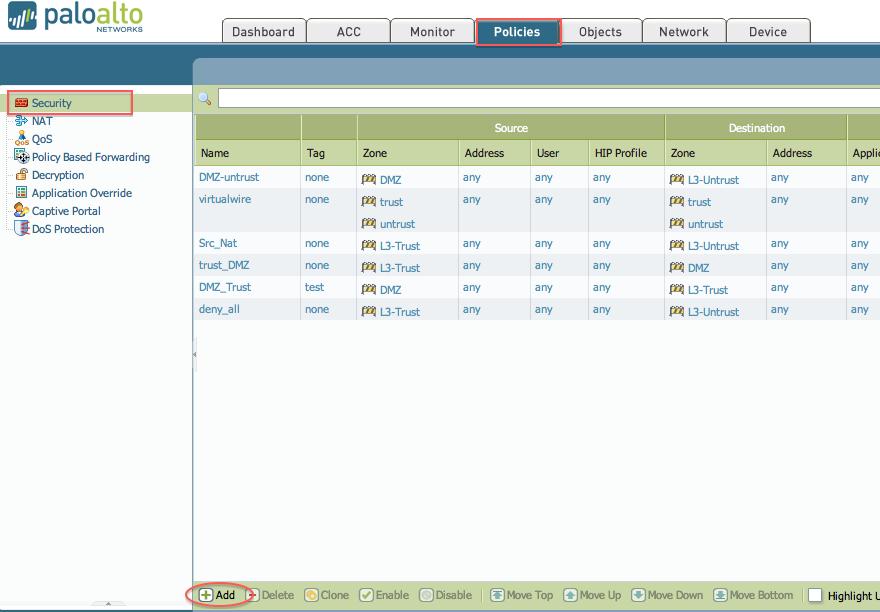Open Application Override policies
This screenshot has width=880, height=612.
click(x=82, y=193)
